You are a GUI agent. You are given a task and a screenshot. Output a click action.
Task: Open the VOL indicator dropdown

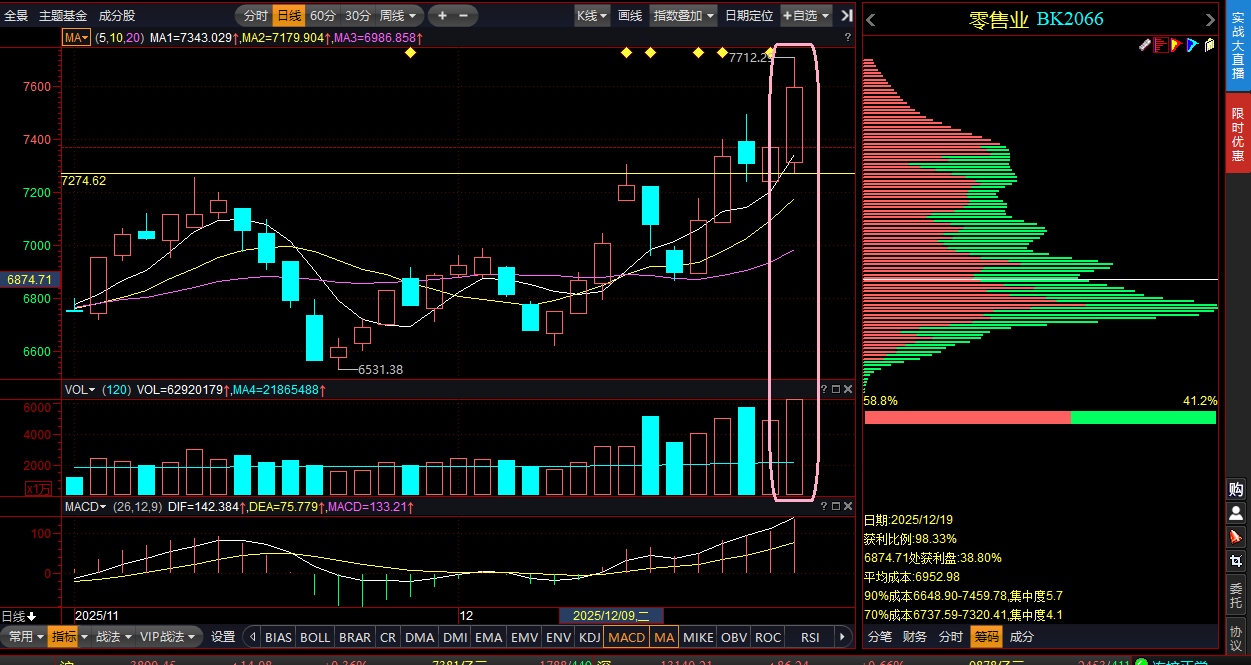(80, 389)
